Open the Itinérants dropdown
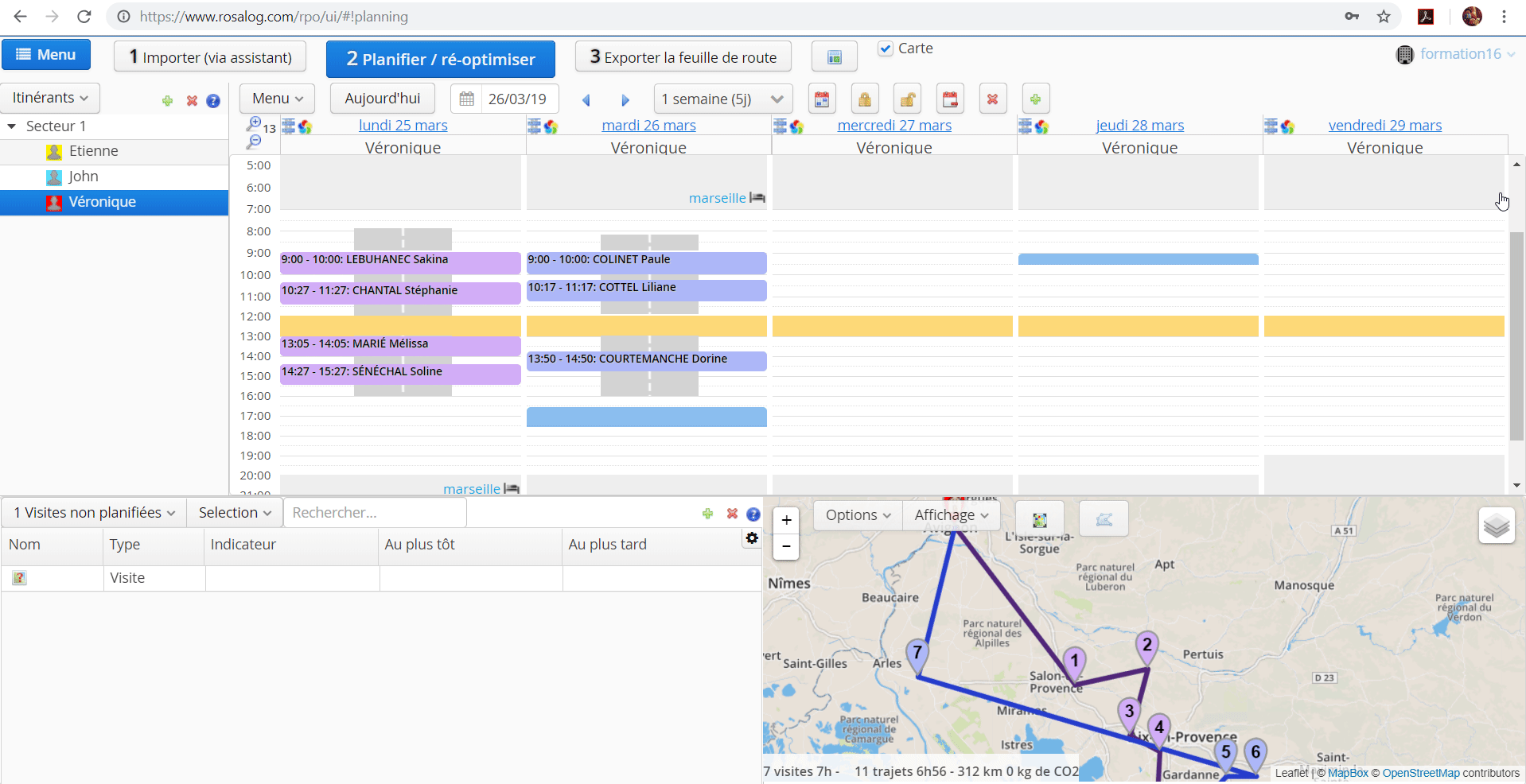This screenshot has width=1526, height=784. pos(50,98)
